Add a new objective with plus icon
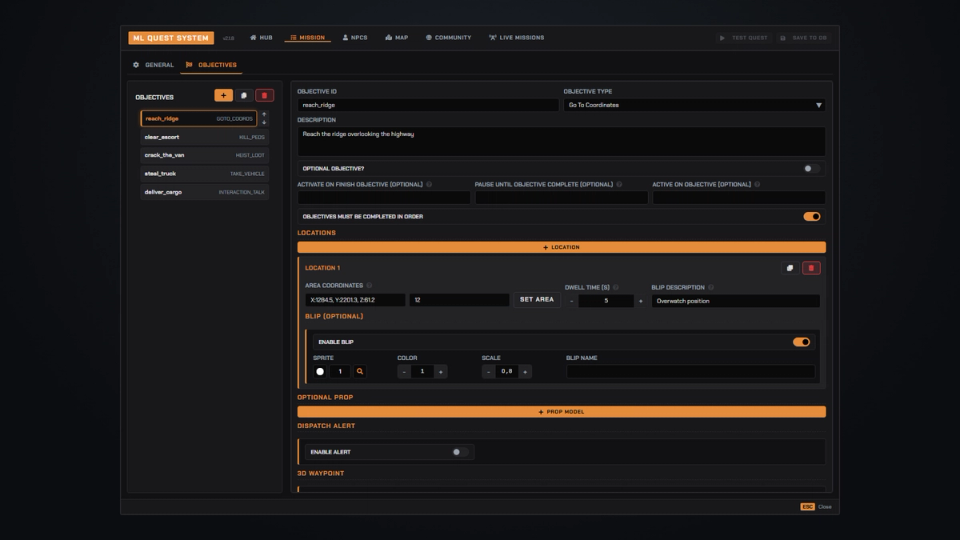Viewport: 960px width, 540px height. (x=223, y=96)
